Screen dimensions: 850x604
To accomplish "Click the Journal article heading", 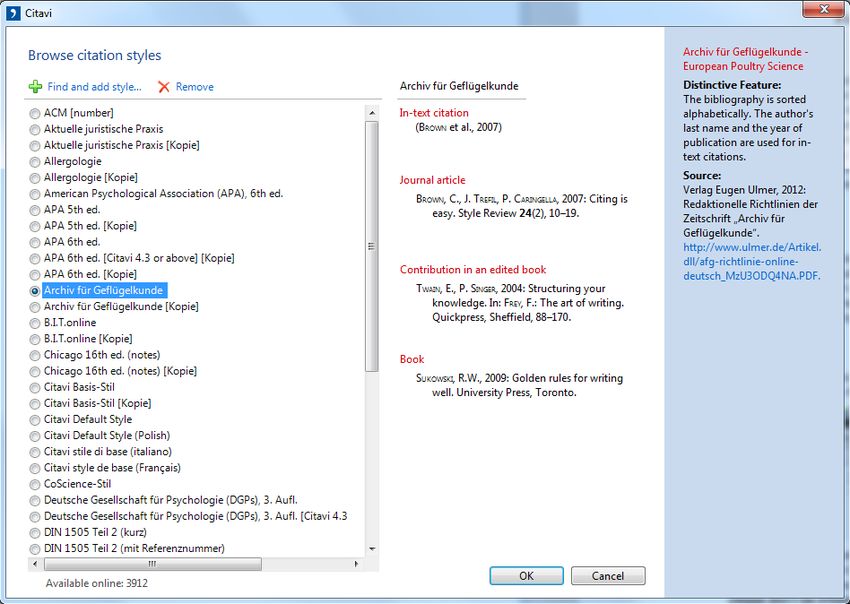I will coord(432,180).
